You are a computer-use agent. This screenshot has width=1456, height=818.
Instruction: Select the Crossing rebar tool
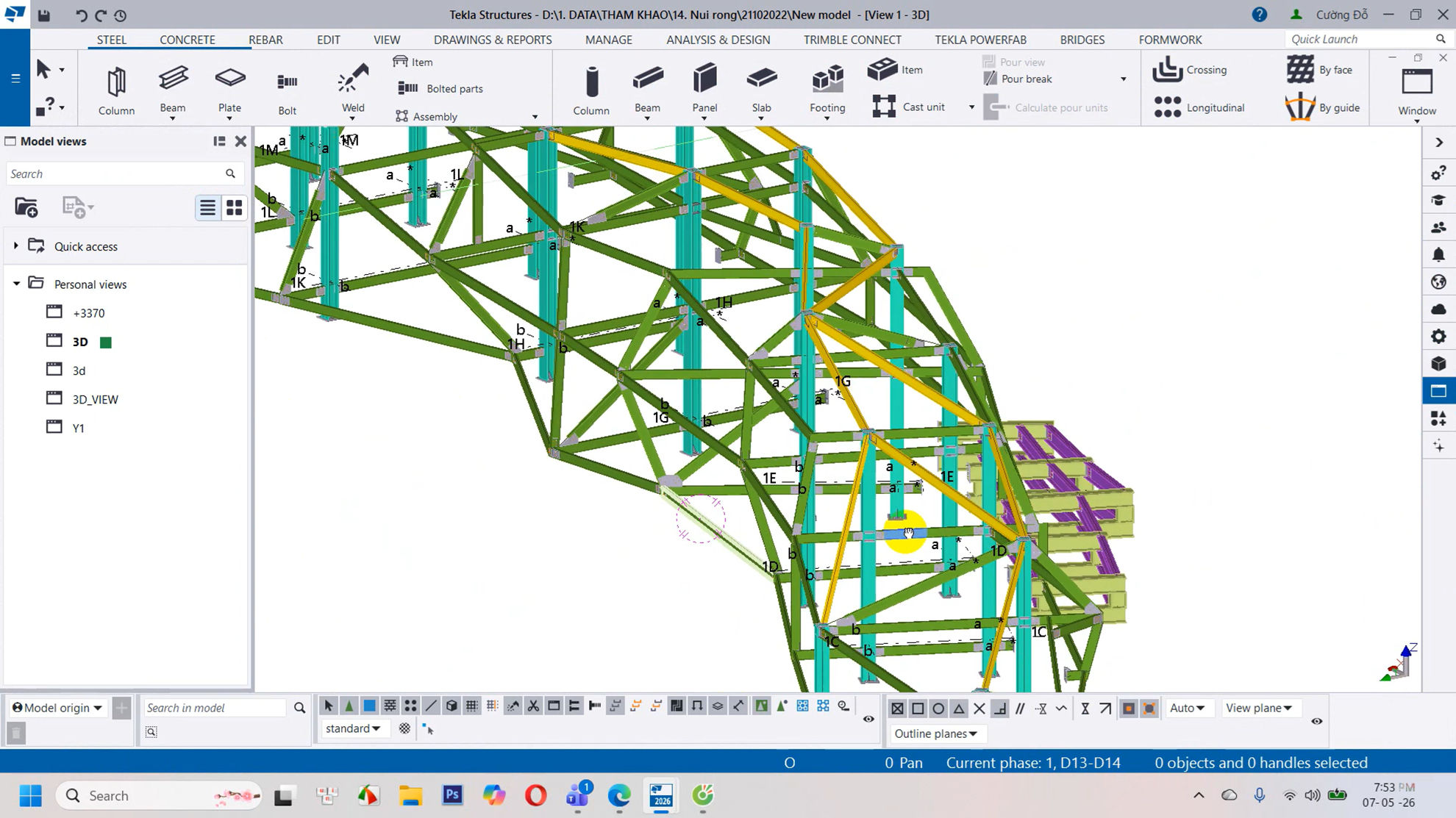[1189, 70]
